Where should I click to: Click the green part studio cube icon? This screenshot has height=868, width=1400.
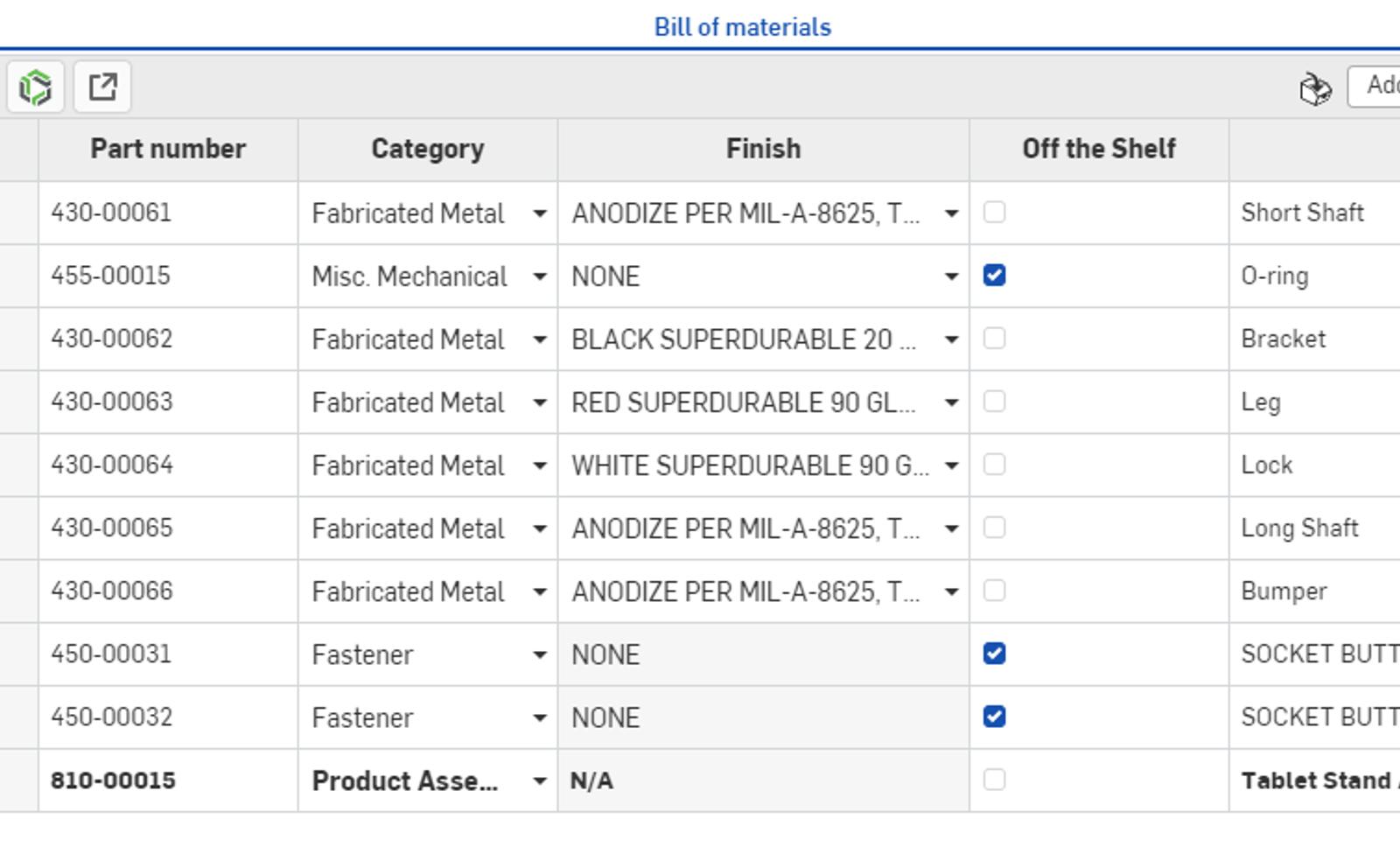35,87
